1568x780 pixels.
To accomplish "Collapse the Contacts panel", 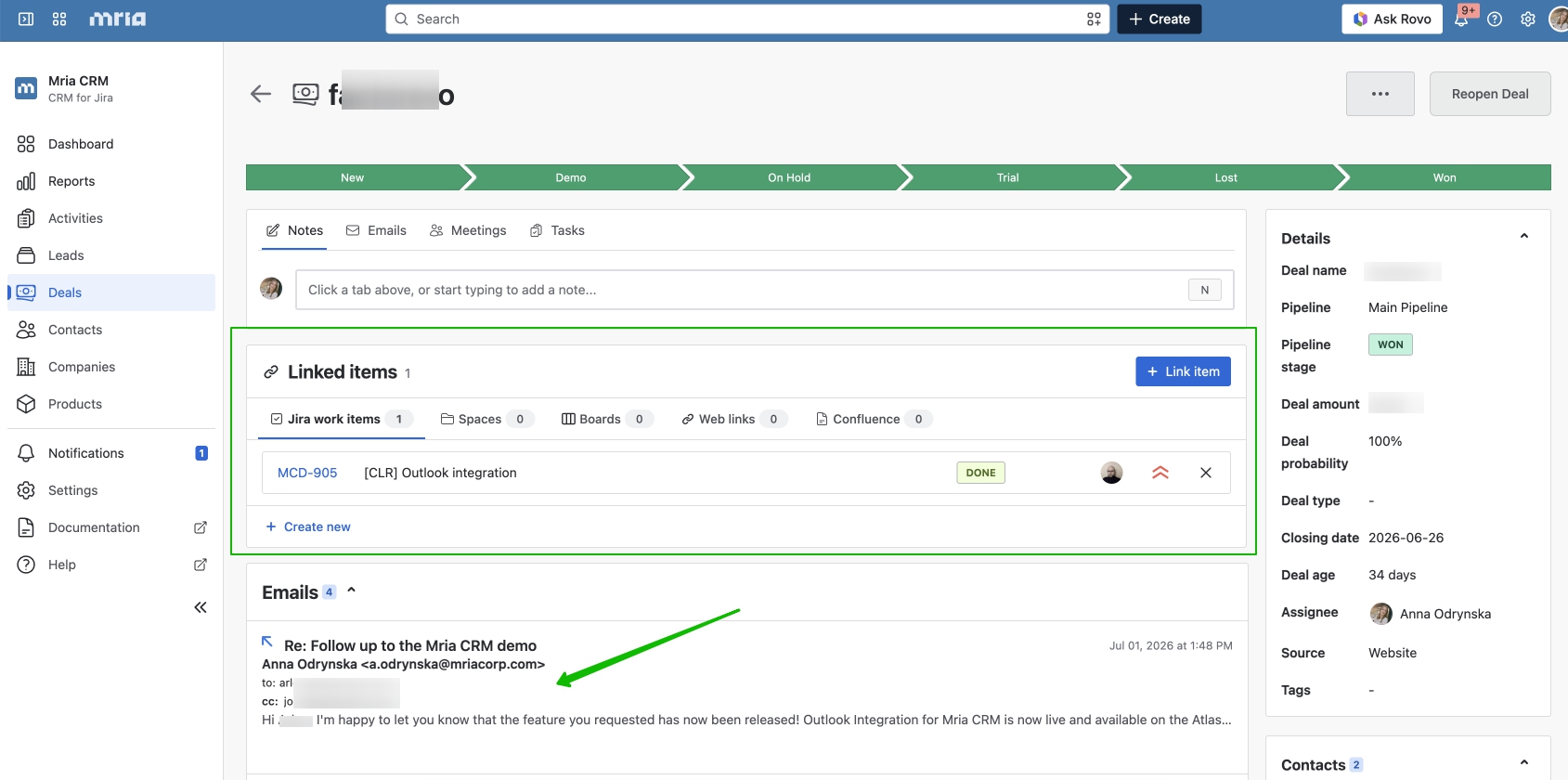I will pyautogui.click(x=1524, y=763).
